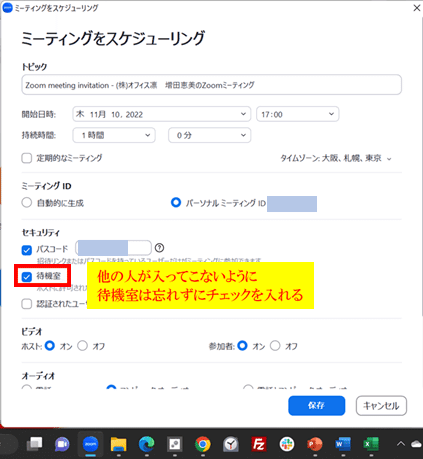Set host video to On
Viewport: 423px width, 459px height.
point(50,346)
